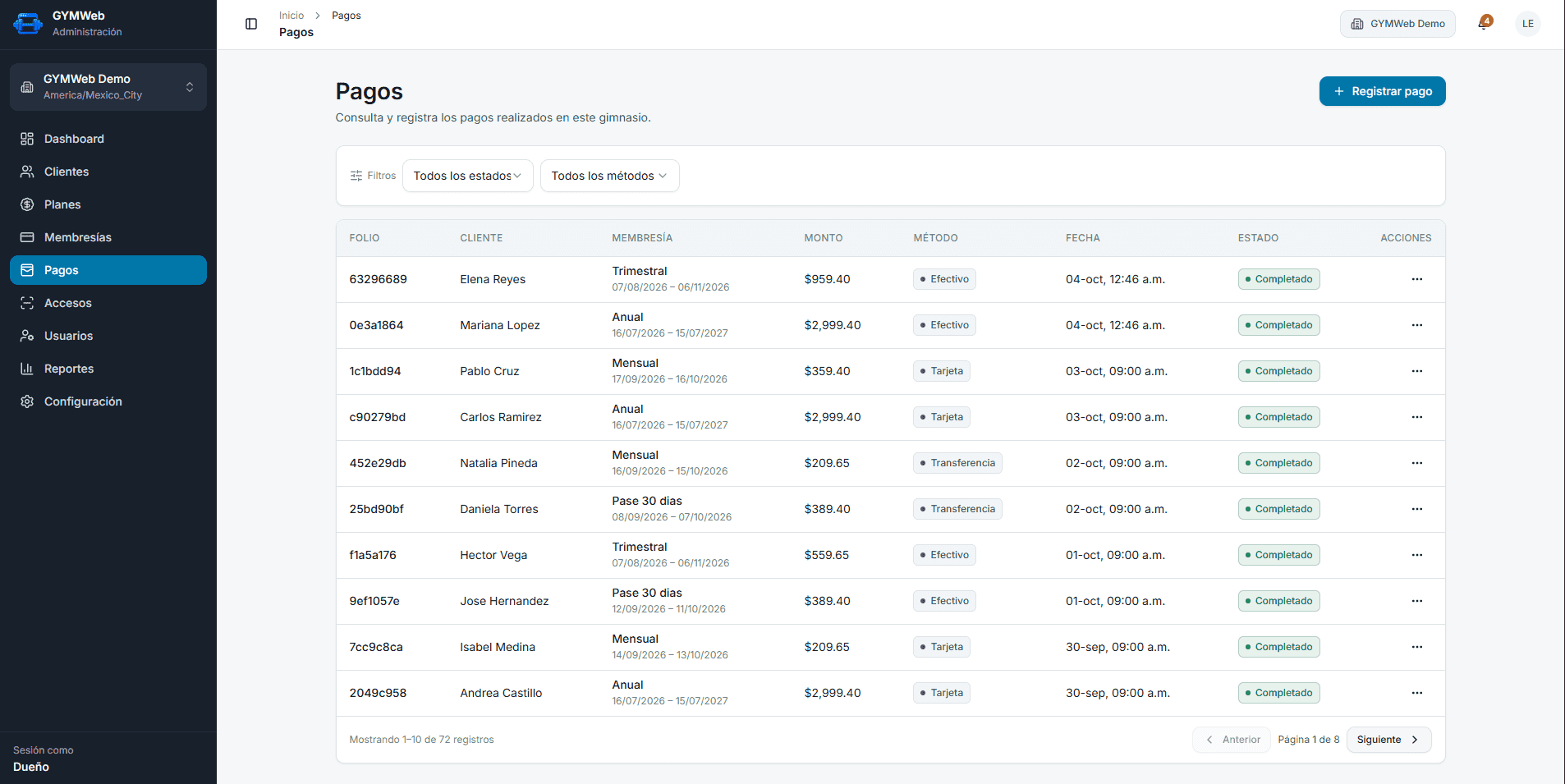Open actions menu for Mariana Lopez payment
Screen dimensions: 1565x784
pos(1416,325)
